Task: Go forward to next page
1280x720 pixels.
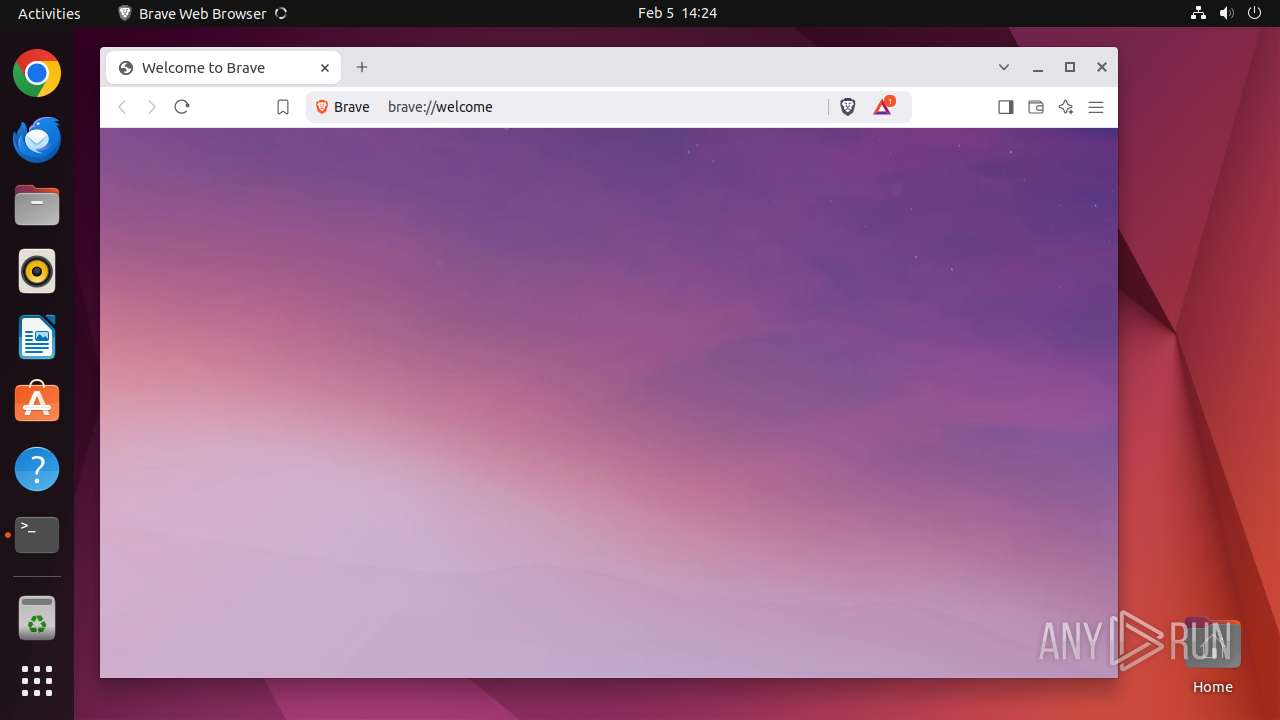Action: (152, 107)
